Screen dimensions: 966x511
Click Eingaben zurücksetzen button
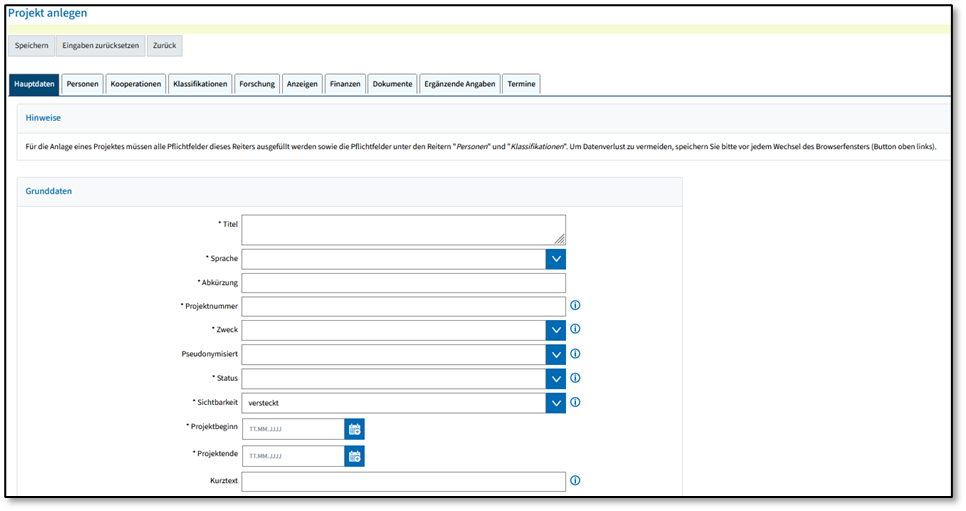[x=100, y=46]
